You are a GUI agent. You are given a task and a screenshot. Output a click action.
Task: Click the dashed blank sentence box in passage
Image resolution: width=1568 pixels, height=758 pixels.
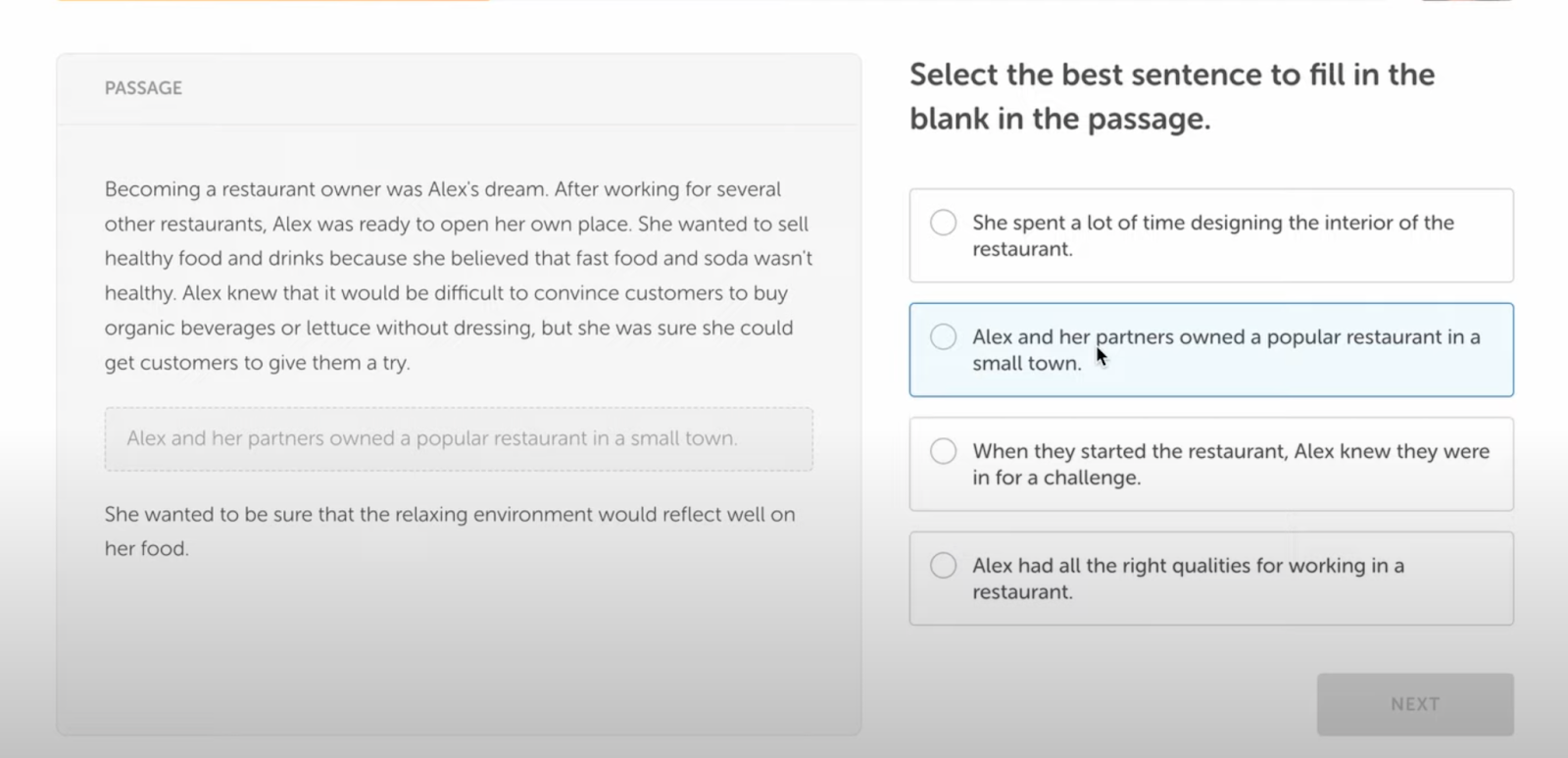coord(459,439)
